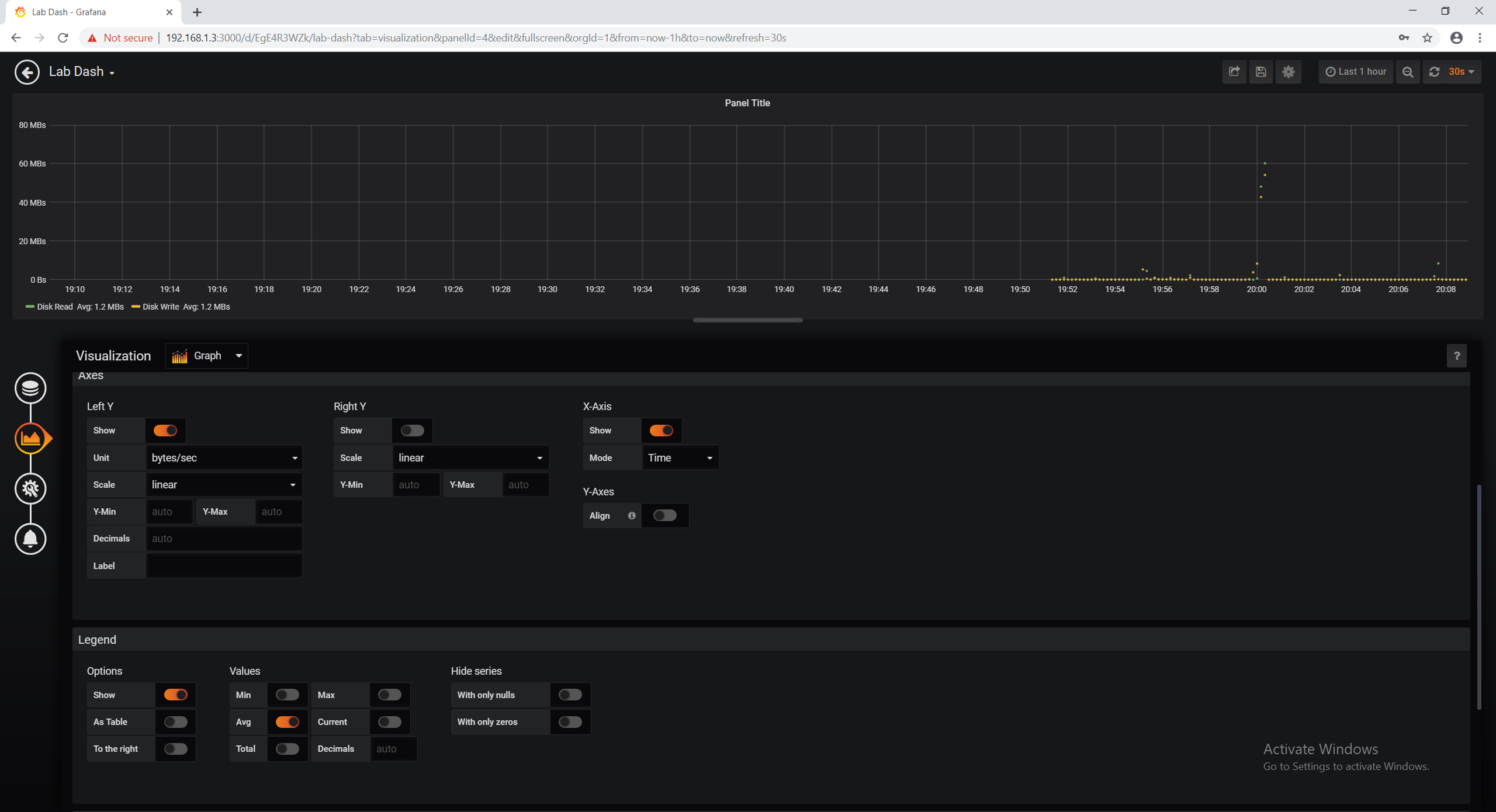Click the bookmark star icon
This screenshot has width=1496, height=812.
(x=1428, y=38)
